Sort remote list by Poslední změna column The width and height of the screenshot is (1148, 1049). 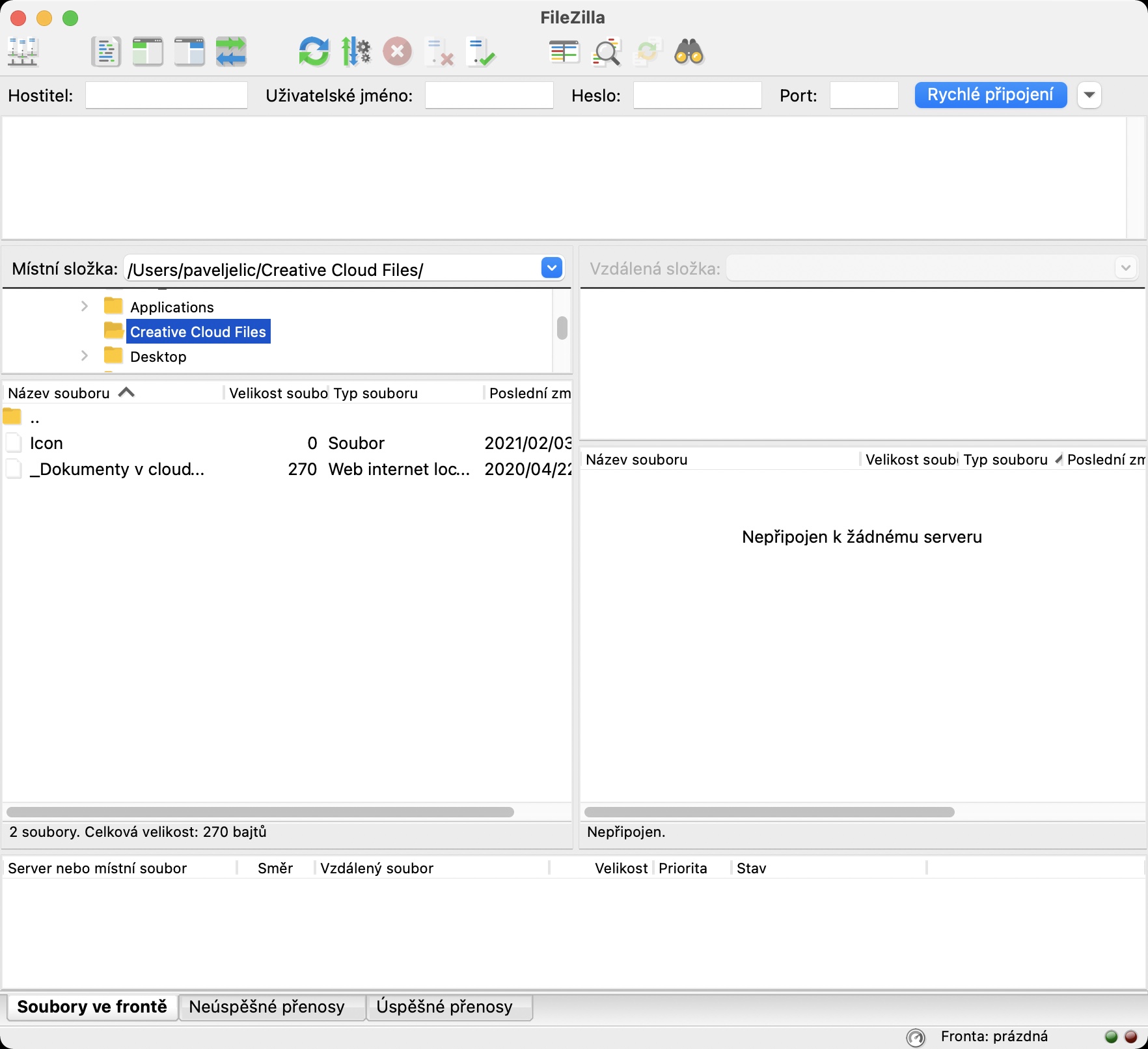pyautogui.click(x=1105, y=459)
